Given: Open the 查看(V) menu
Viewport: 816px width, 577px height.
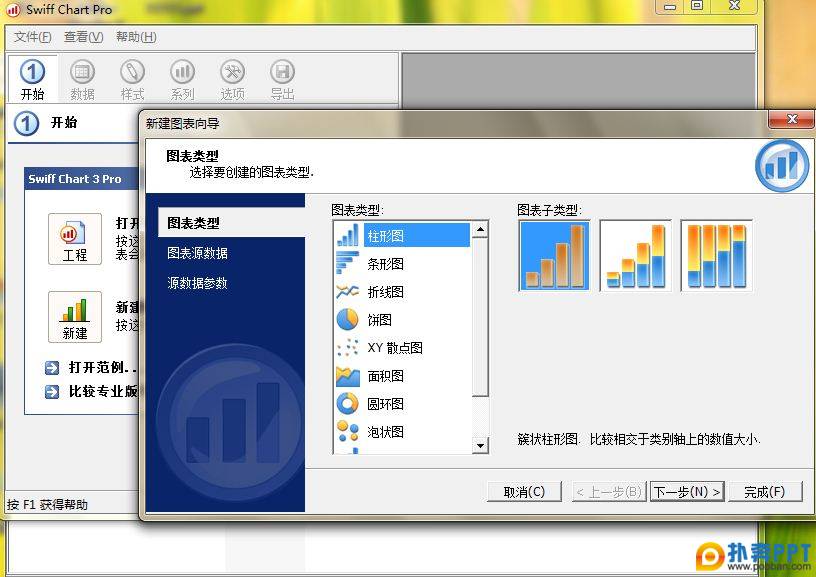Looking at the screenshot, I should coord(83,37).
